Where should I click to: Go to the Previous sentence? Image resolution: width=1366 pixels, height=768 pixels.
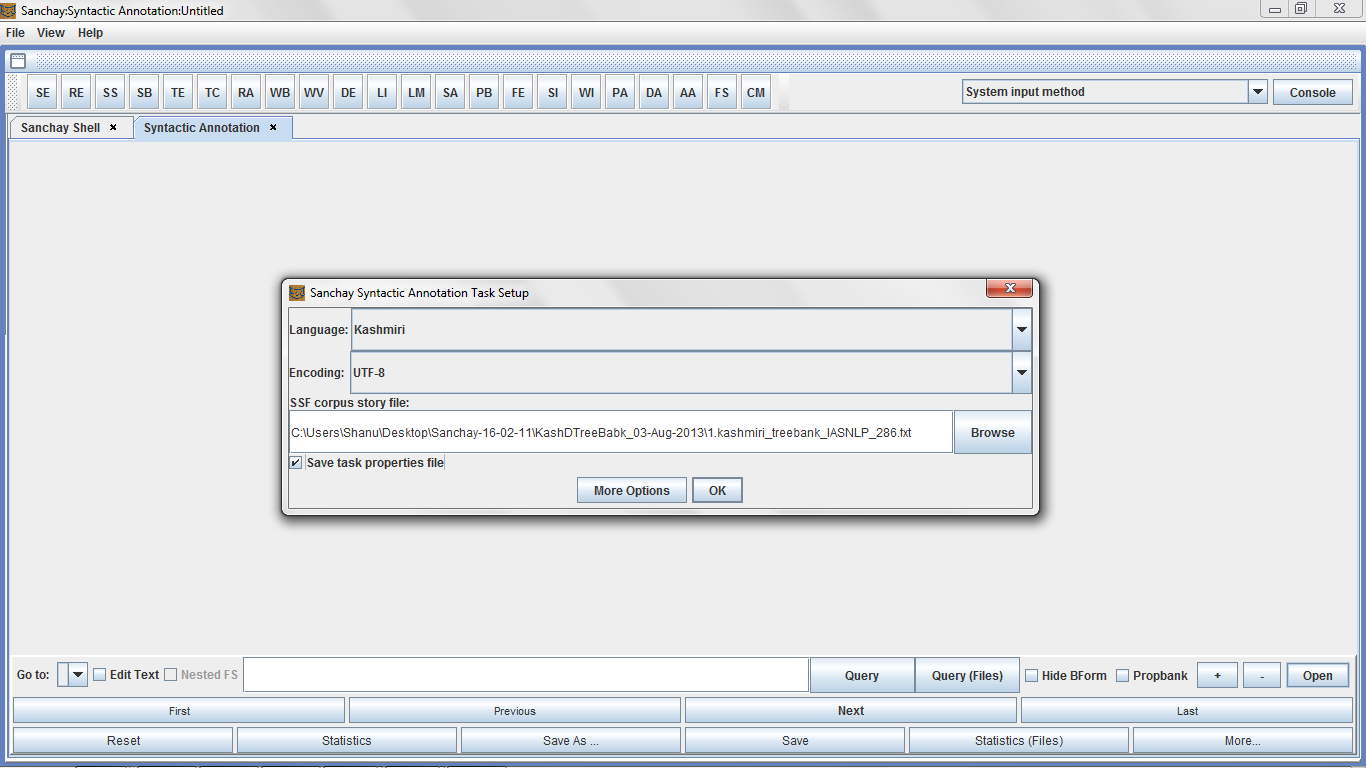click(x=515, y=711)
